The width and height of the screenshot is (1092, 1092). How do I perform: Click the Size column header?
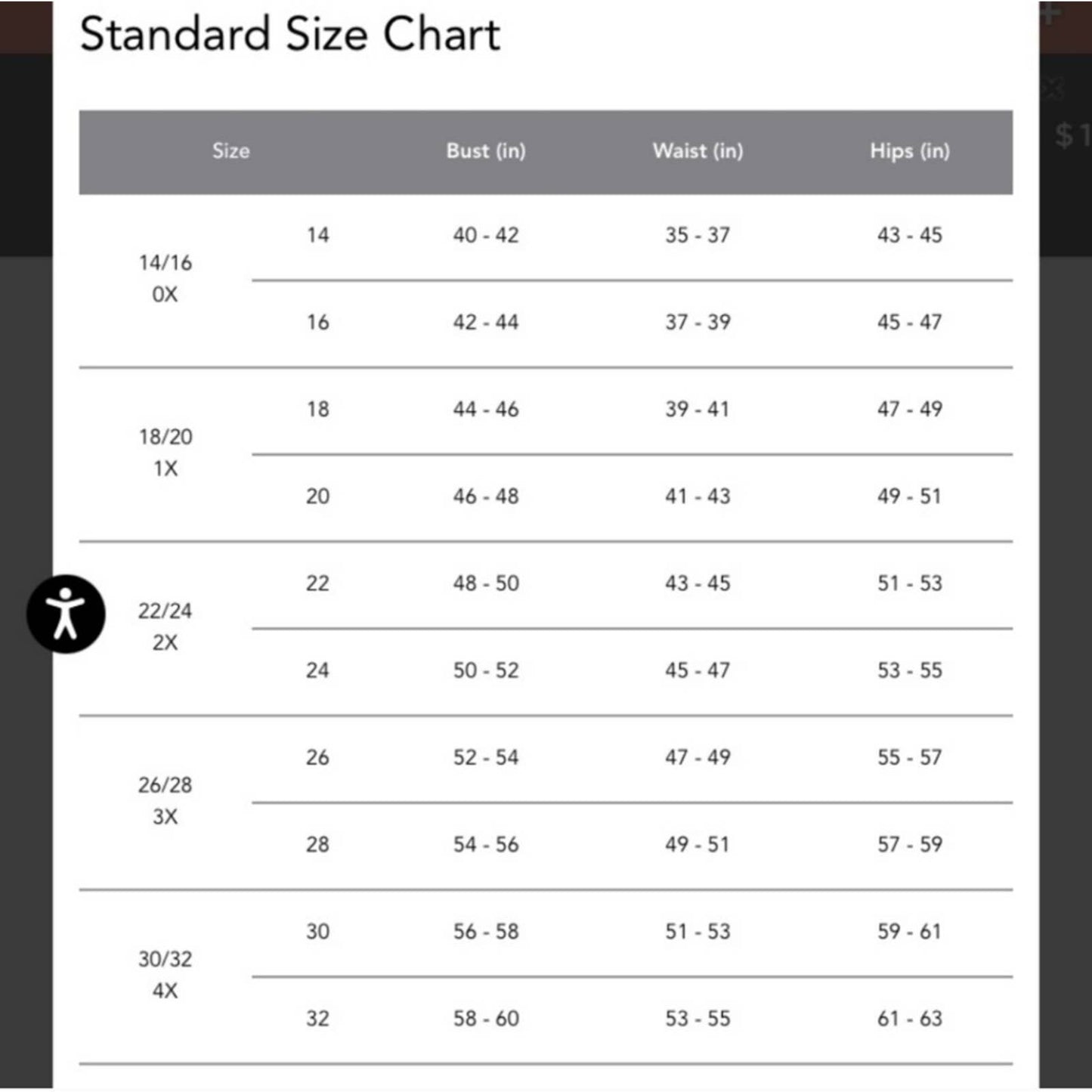[230, 151]
